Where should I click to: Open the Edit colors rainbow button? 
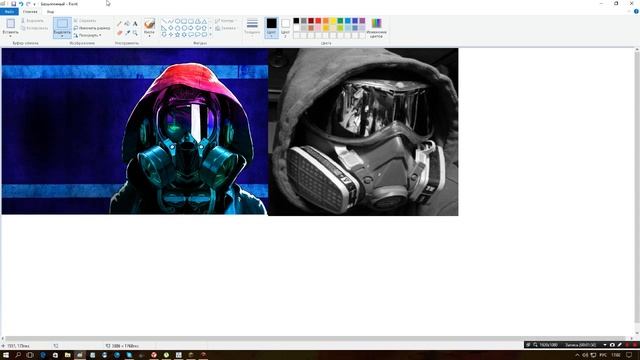tap(376, 28)
